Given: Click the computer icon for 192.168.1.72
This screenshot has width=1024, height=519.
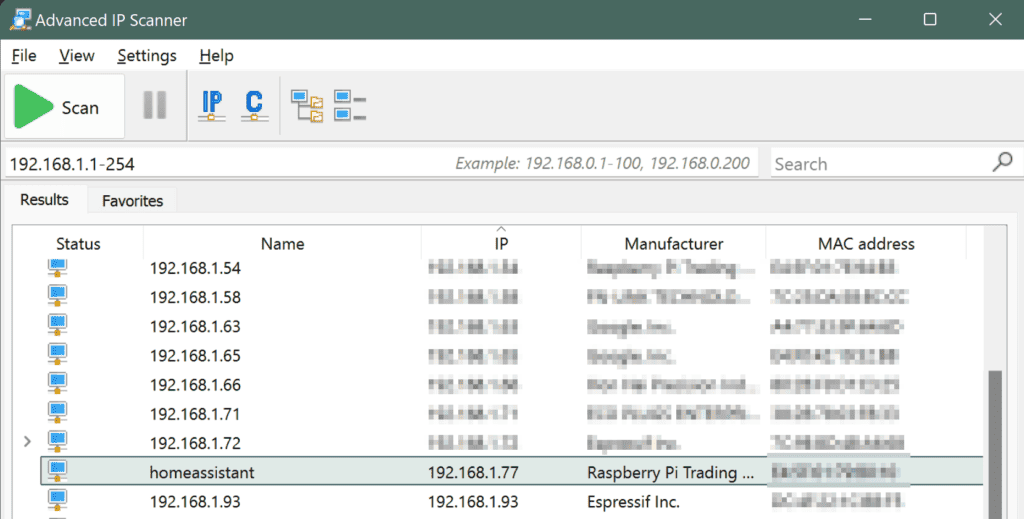Looking at the screenshot, I should click(57, 442).
